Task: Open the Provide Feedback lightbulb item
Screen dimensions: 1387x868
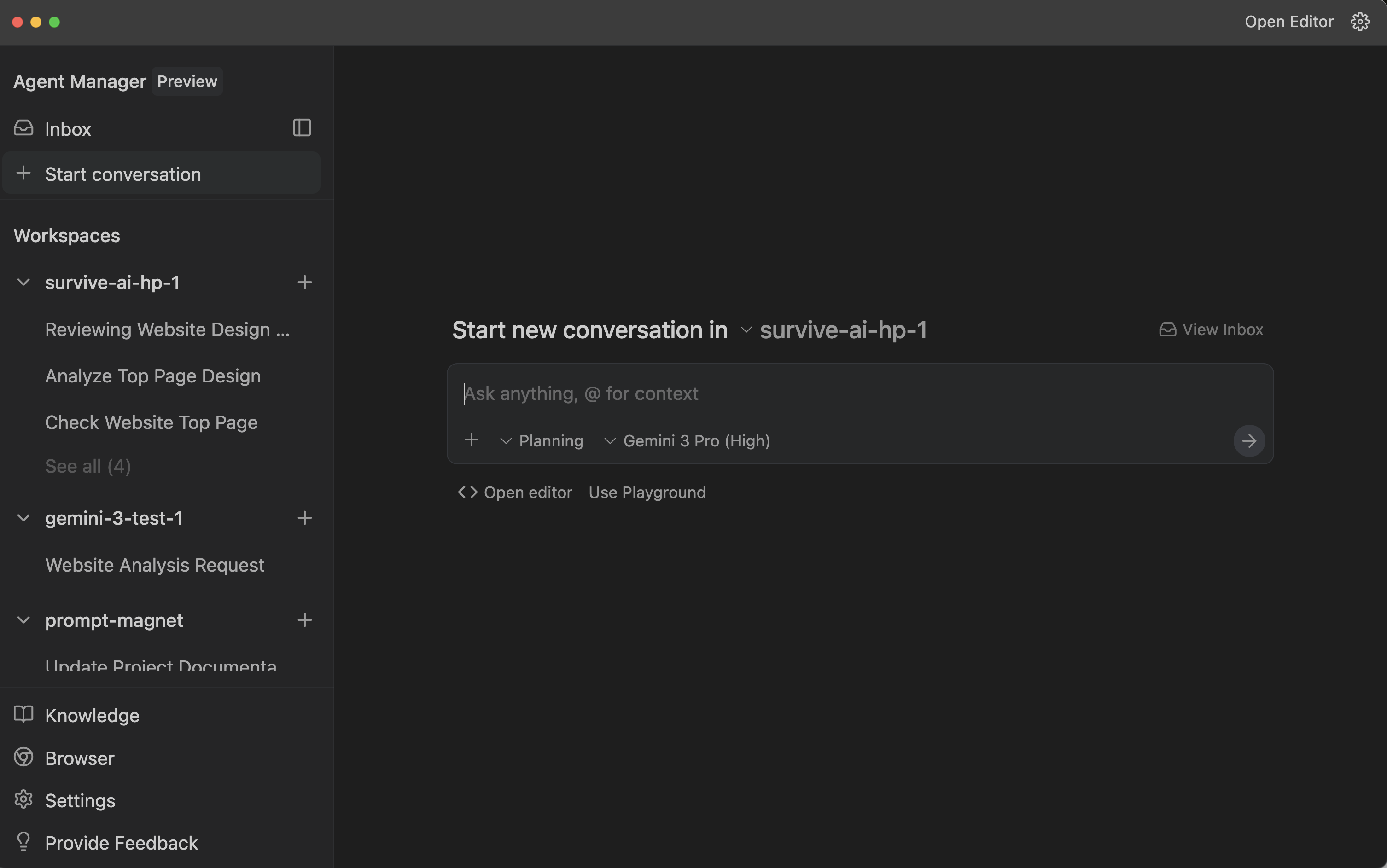Action: (x=121, y=843)
